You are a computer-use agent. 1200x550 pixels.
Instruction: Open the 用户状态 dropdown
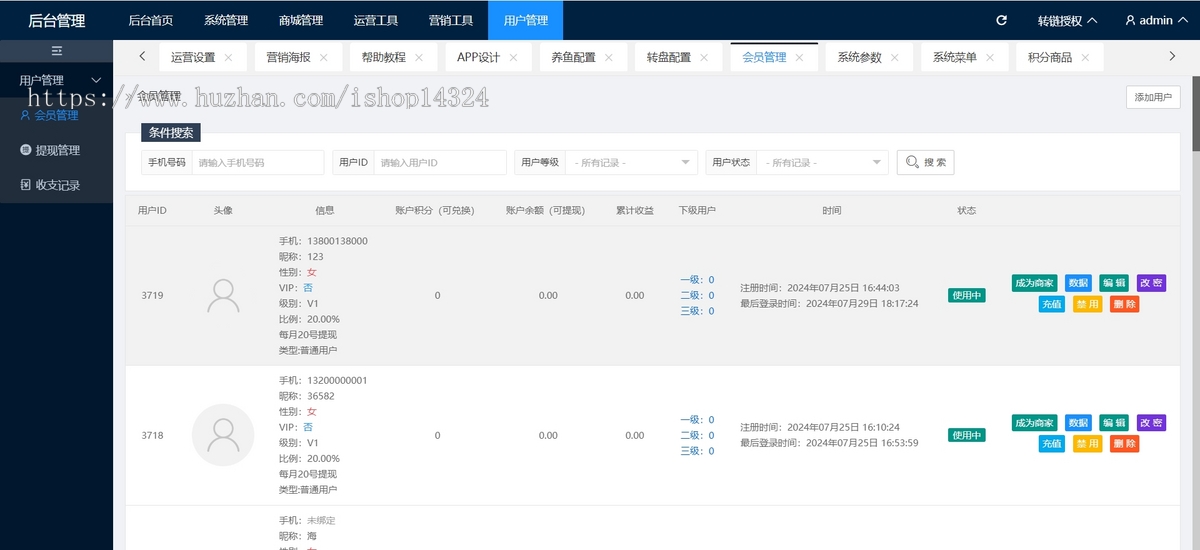click(822, 162)
